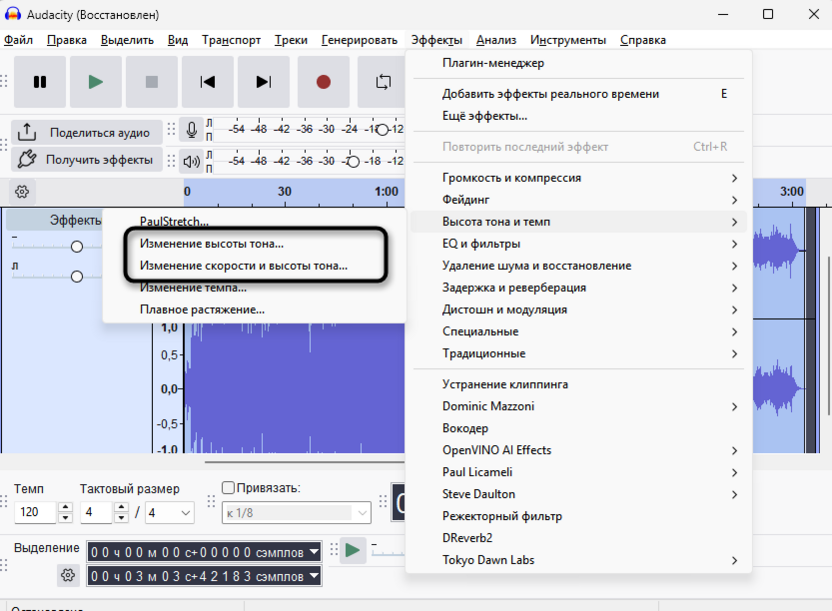Increase tempo with the stepper arrow

[65, 507]
